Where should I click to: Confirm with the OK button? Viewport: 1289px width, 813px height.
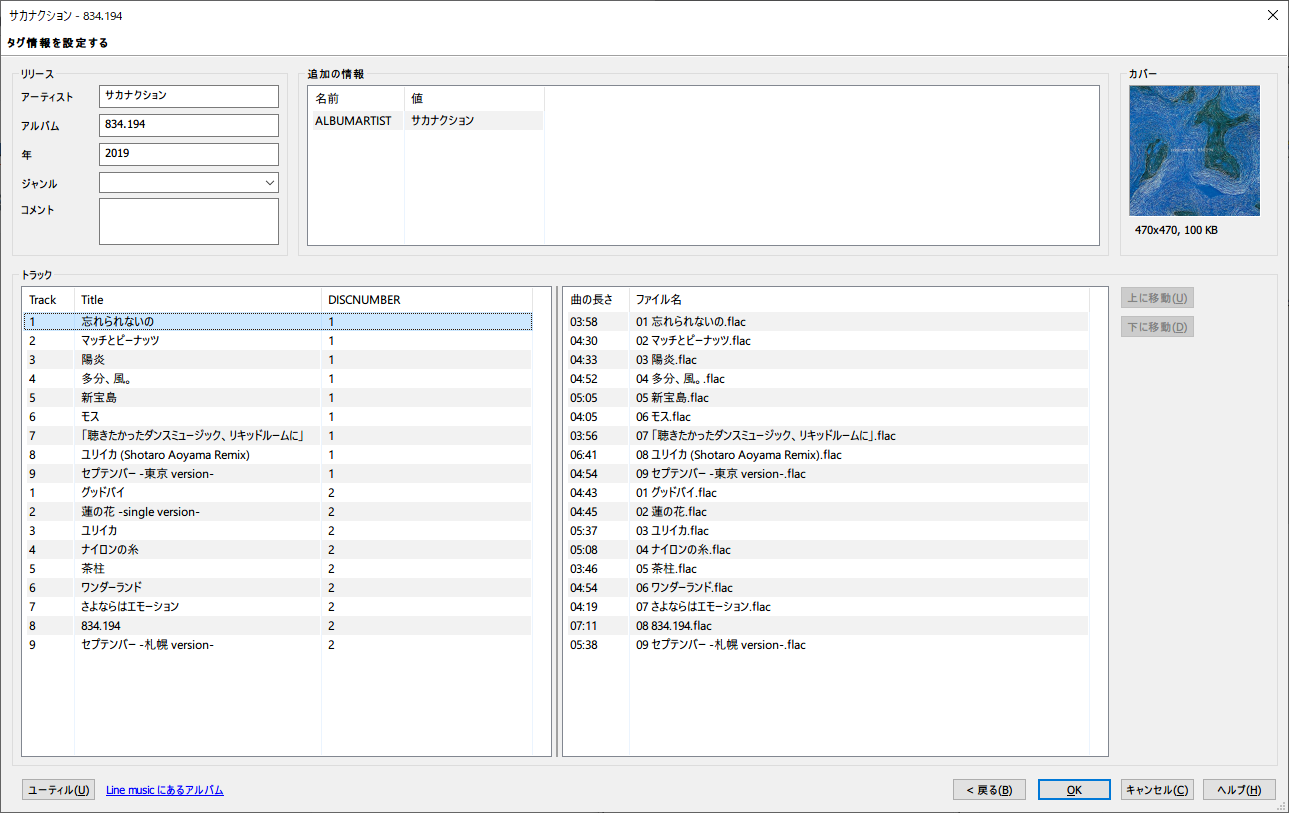(x=1074, y=790)
